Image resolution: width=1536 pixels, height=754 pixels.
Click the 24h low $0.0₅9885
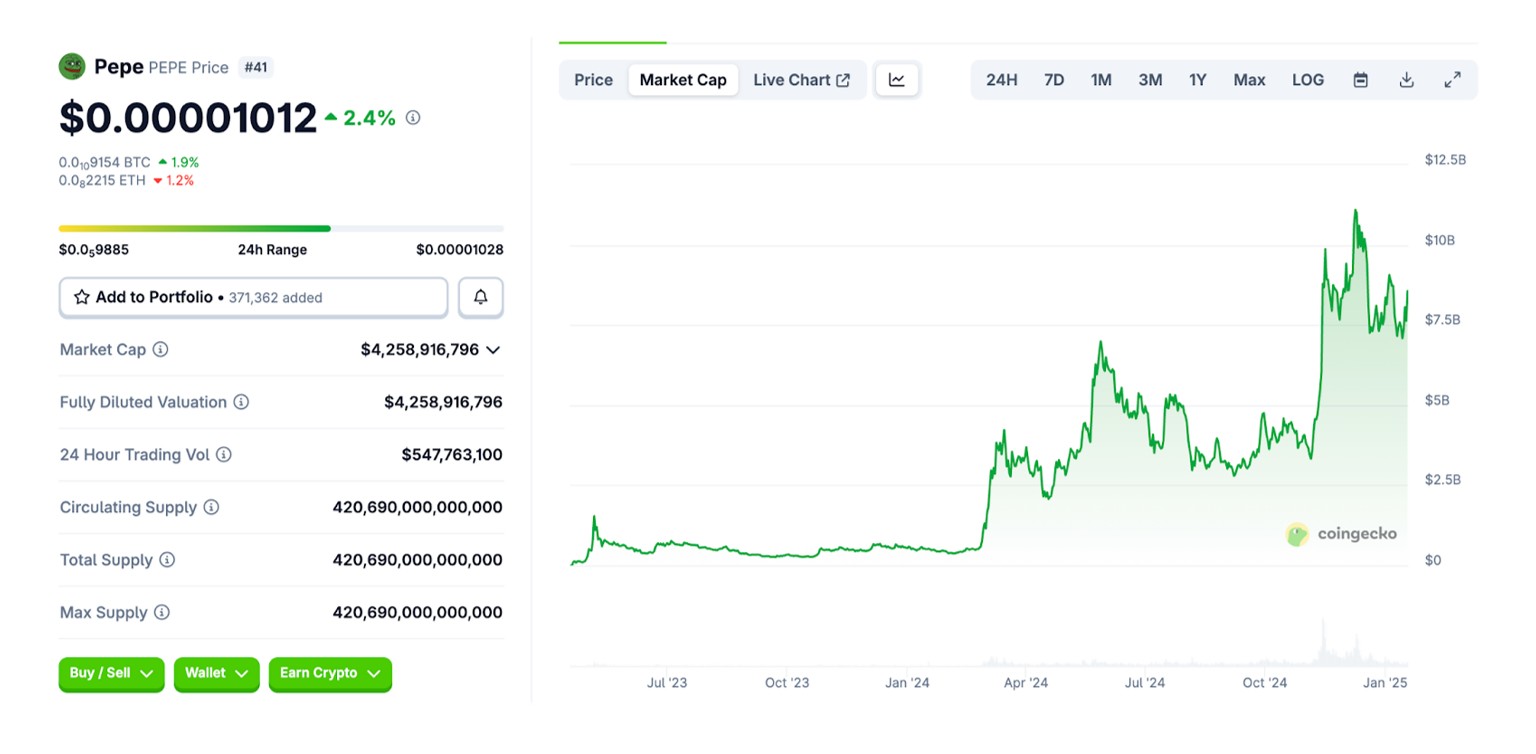94,250
